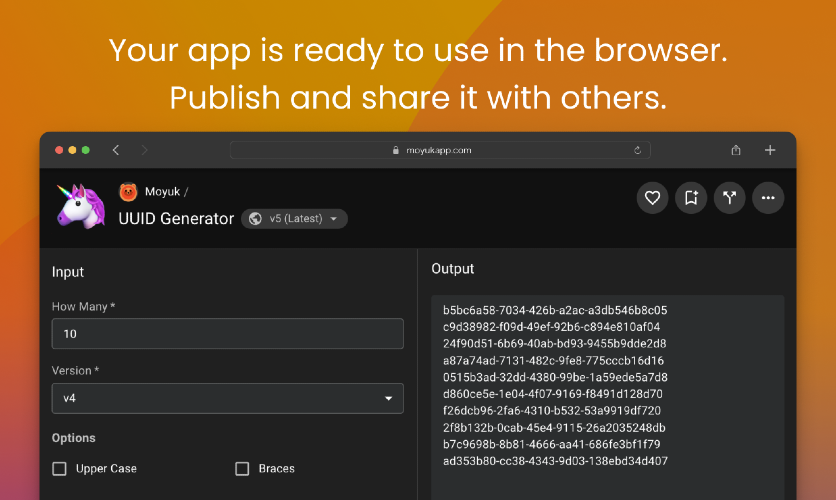This screenshot has height=500, width=836.
Task: Click inside the Output UUID text area
Action: click(608, 397)
